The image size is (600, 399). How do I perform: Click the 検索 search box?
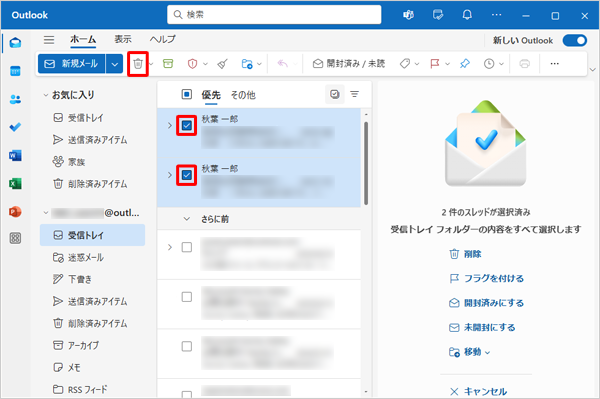(x=274, y=15)
